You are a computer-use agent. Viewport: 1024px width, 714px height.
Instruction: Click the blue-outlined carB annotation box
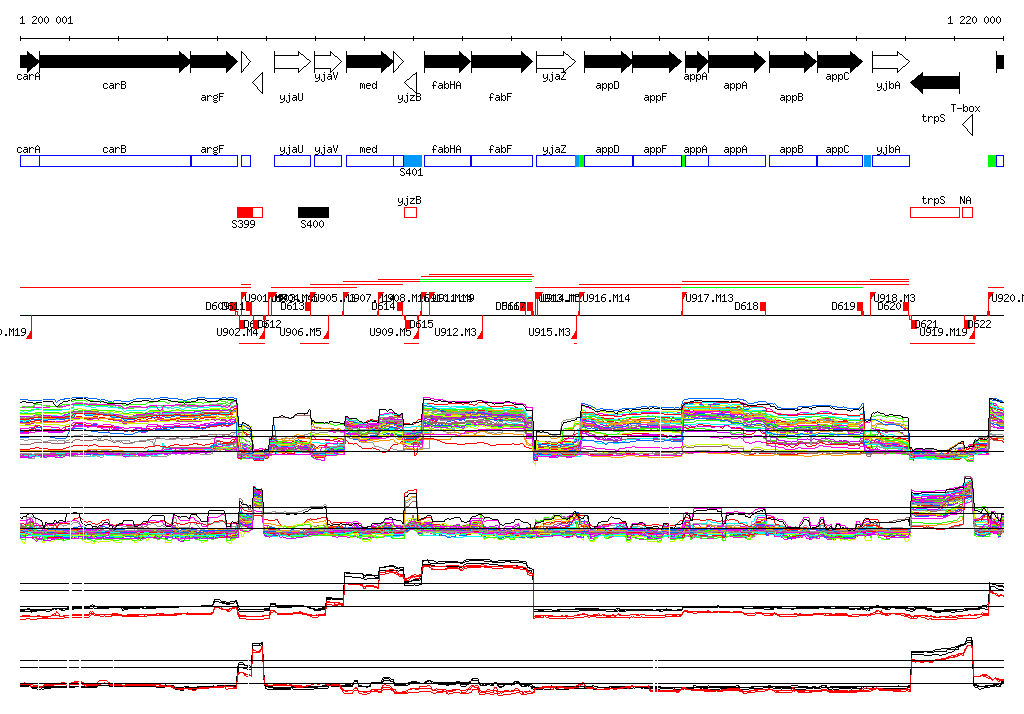tap(115, 161)
